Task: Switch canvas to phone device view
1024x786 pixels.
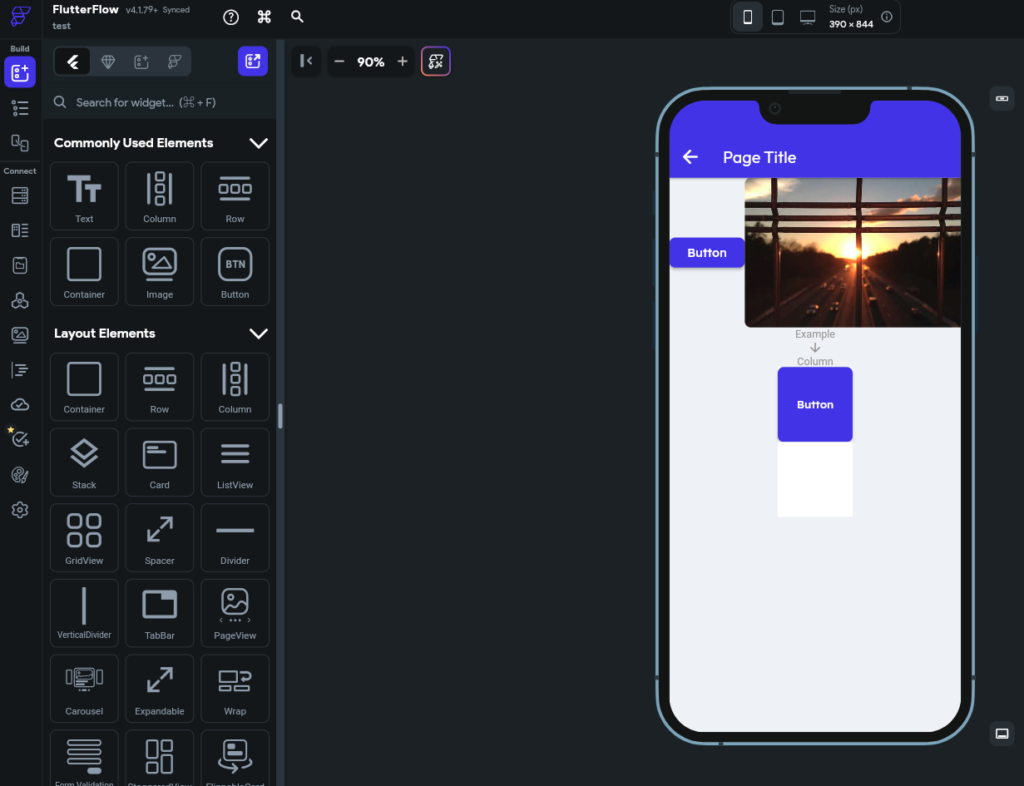Action: (x=747, y=17)
